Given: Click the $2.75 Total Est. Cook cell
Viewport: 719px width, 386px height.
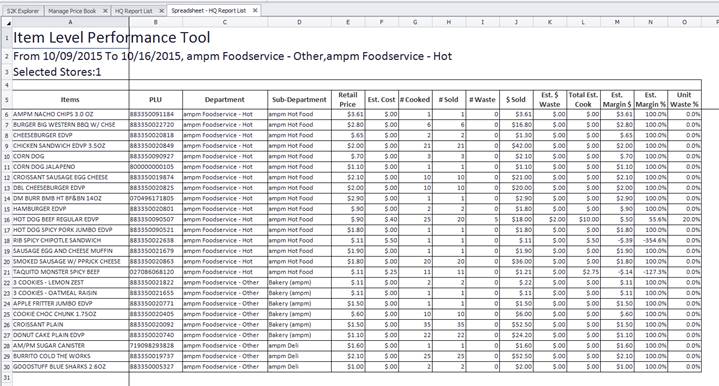Looking at the screenshot, I should 583,272.
